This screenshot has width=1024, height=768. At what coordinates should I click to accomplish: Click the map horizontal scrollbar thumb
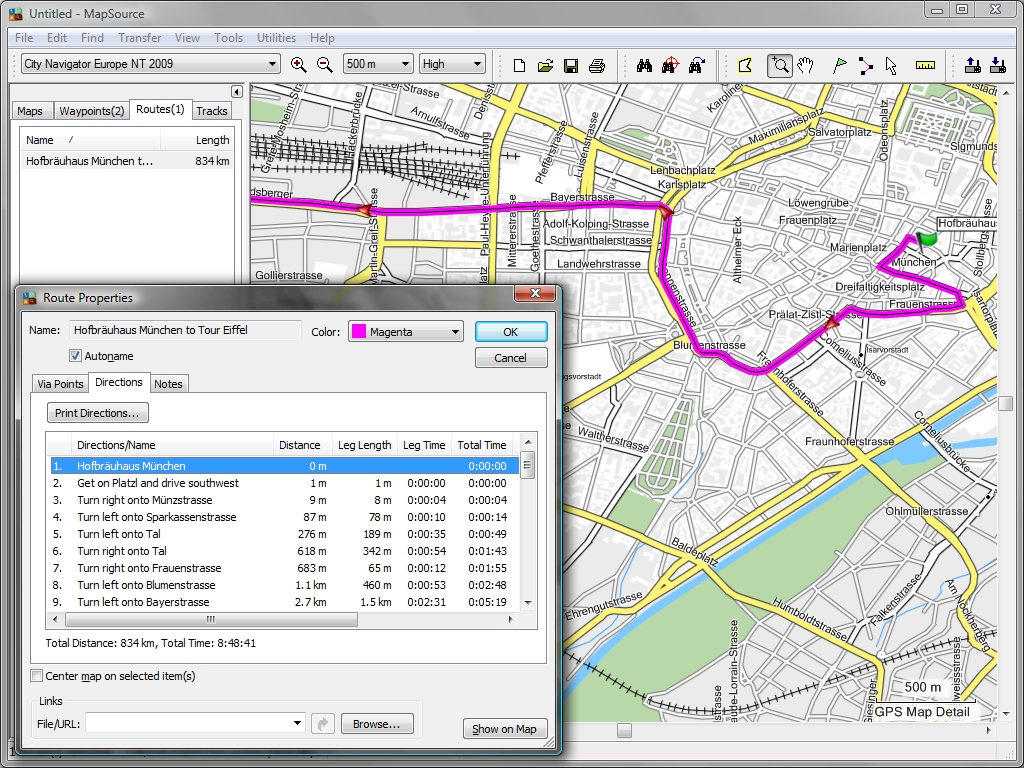coord(624,730)
